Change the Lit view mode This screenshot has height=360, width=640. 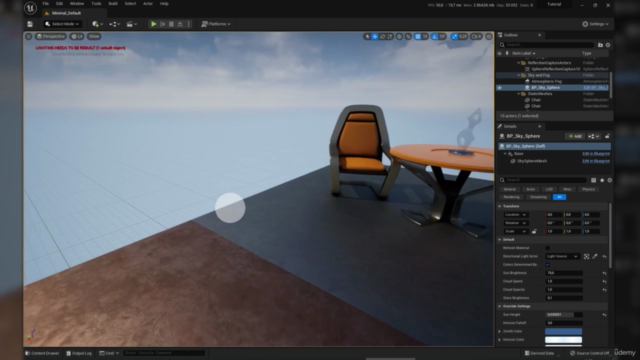[x=77, y=36]
